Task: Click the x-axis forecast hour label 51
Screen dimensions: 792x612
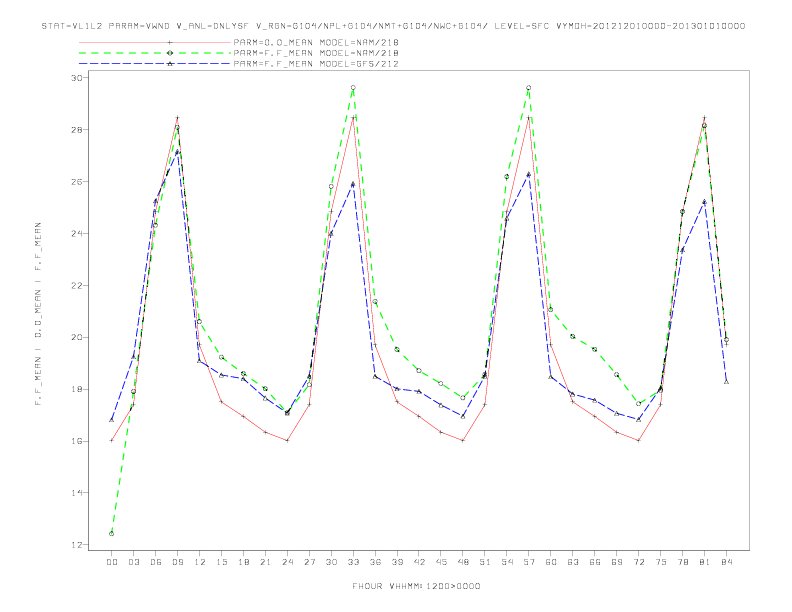Action: click(x=485, y=562)
